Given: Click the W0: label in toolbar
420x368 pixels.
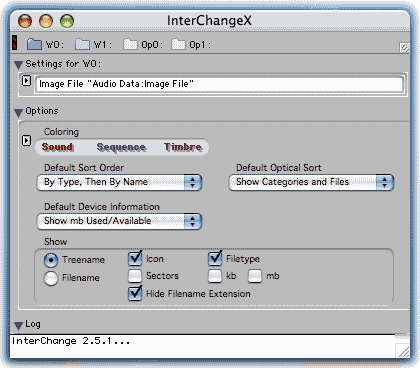Looking at the screenshot, I should [x=55, y=45].
